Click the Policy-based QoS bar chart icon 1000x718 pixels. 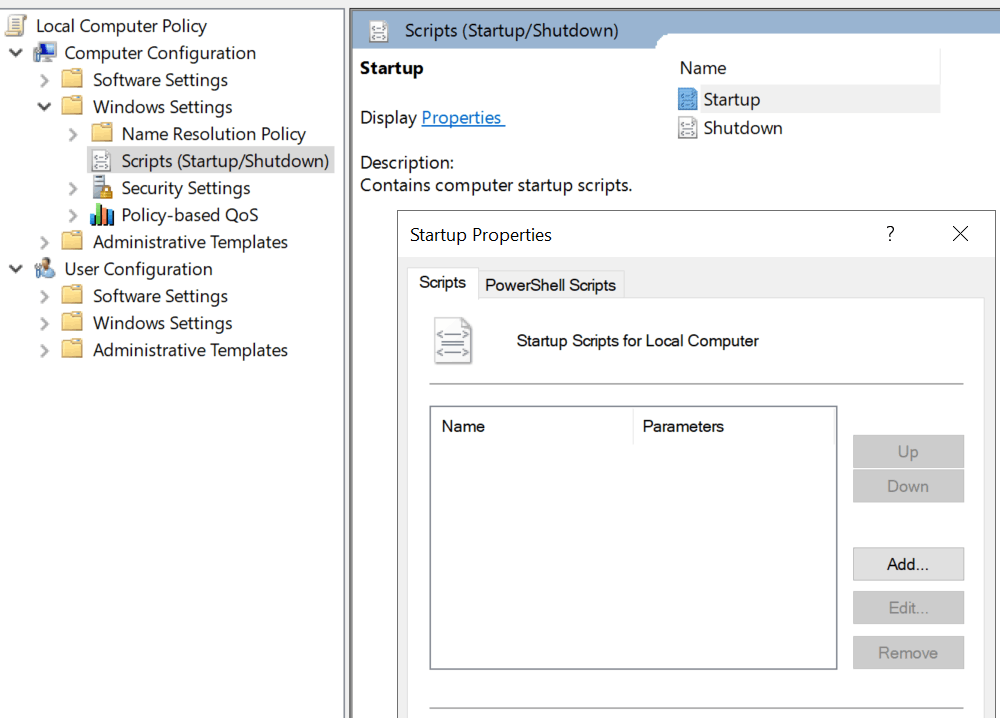(x=102, y=215)
